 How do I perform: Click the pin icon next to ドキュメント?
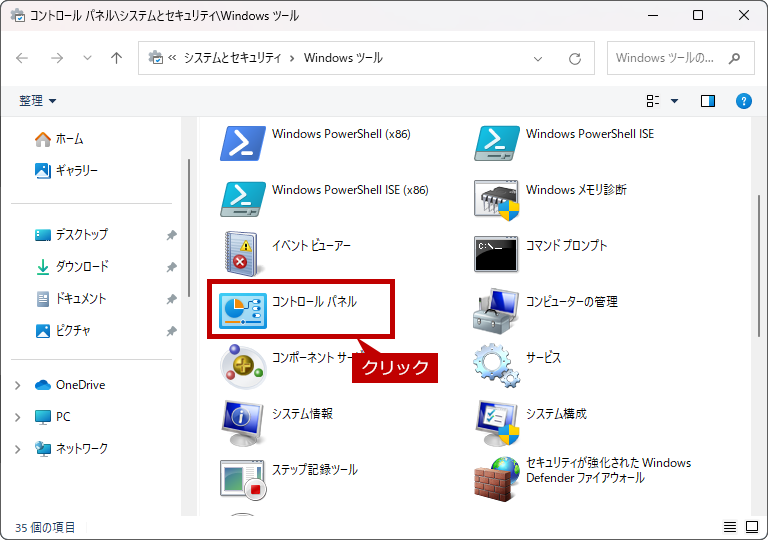tap(171, 299)
